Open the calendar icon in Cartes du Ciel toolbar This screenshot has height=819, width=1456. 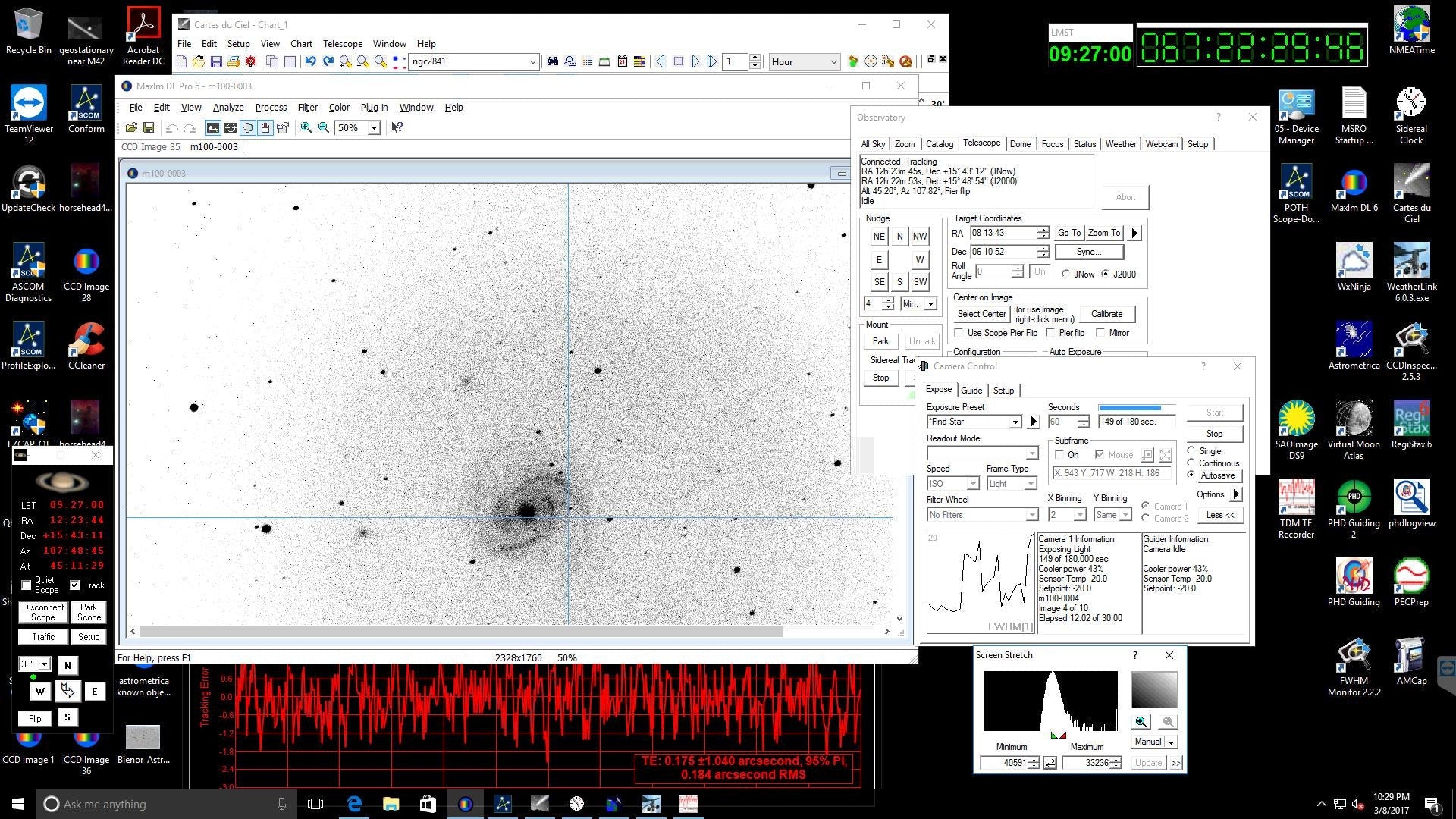tap(622, 61)
